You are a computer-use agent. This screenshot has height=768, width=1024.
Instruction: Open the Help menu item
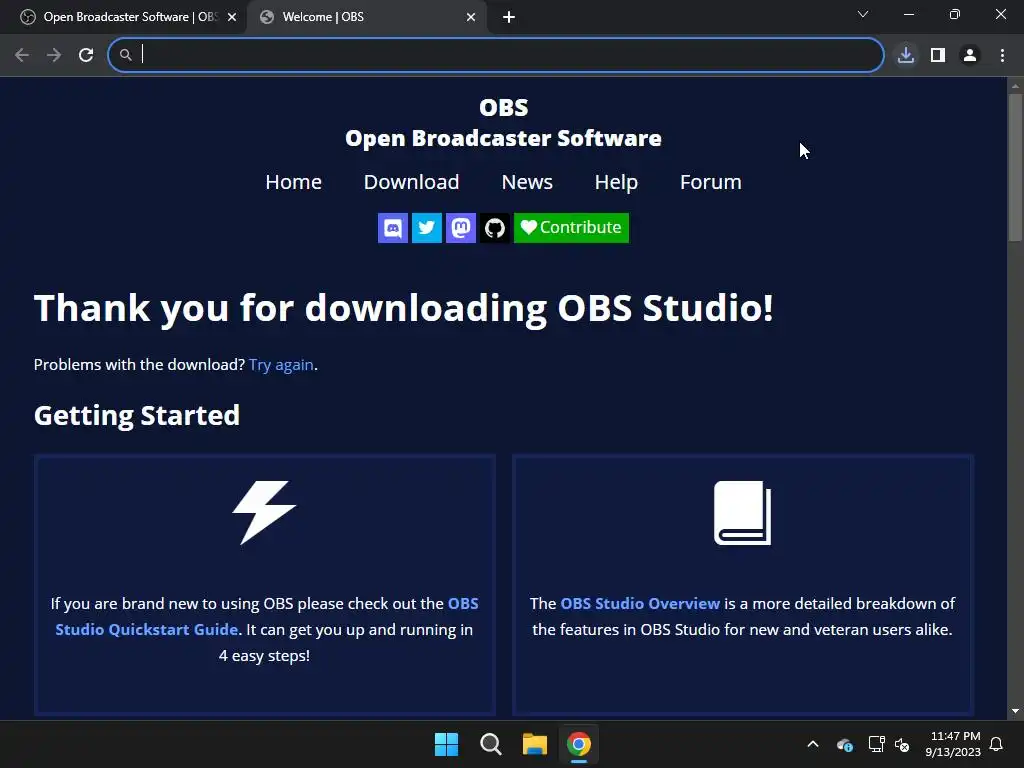[616, 182]
